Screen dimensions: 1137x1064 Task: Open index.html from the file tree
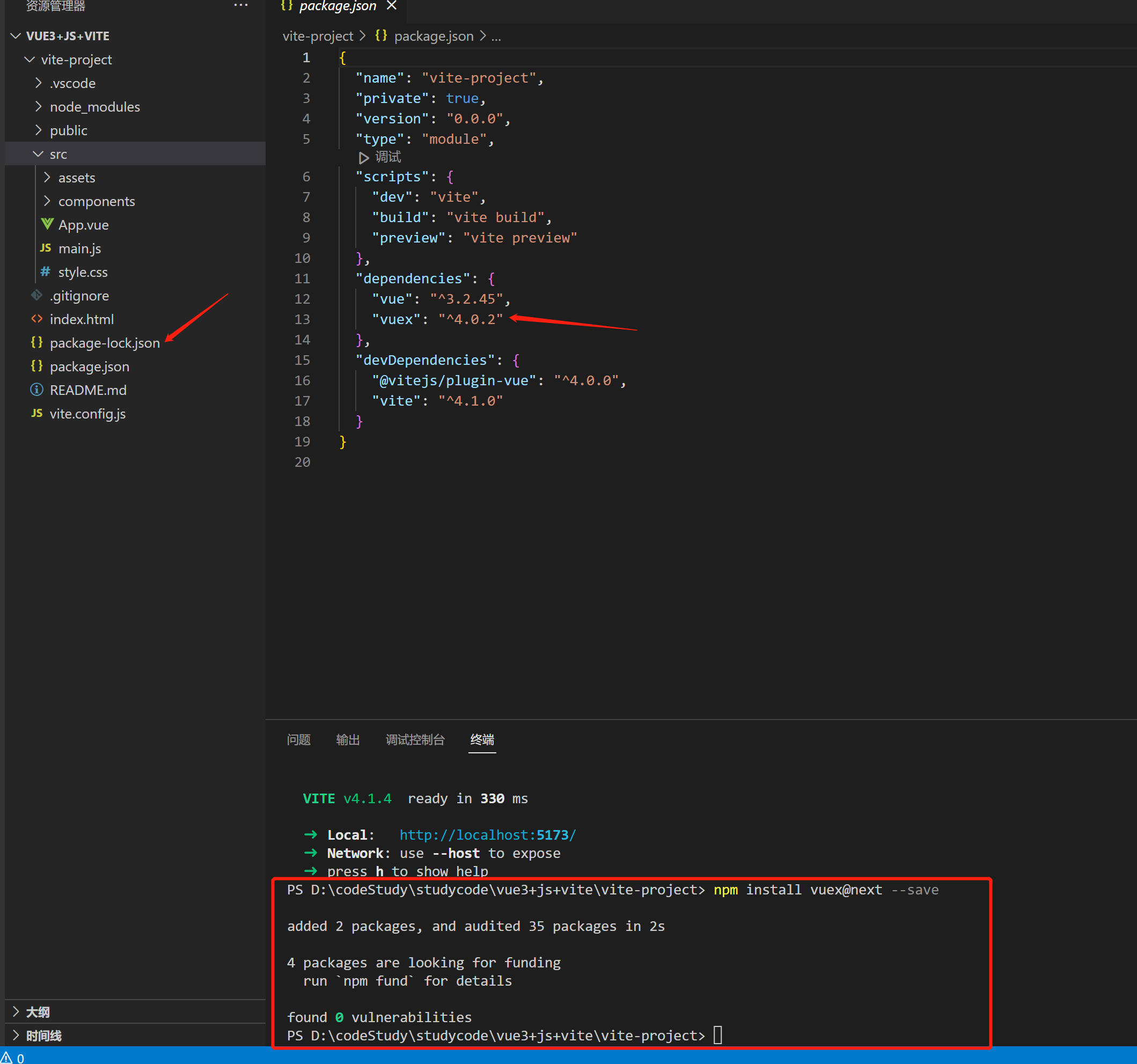coord(81,319)
